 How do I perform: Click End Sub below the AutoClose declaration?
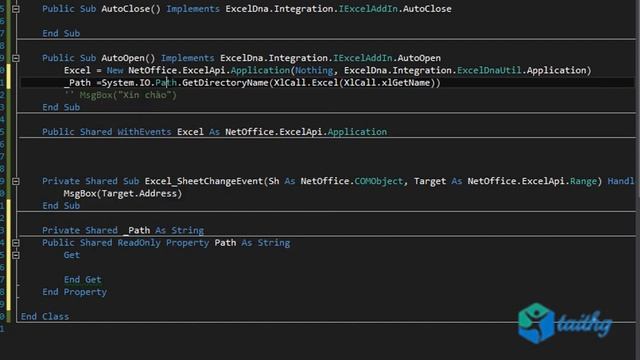click(61, 33)
